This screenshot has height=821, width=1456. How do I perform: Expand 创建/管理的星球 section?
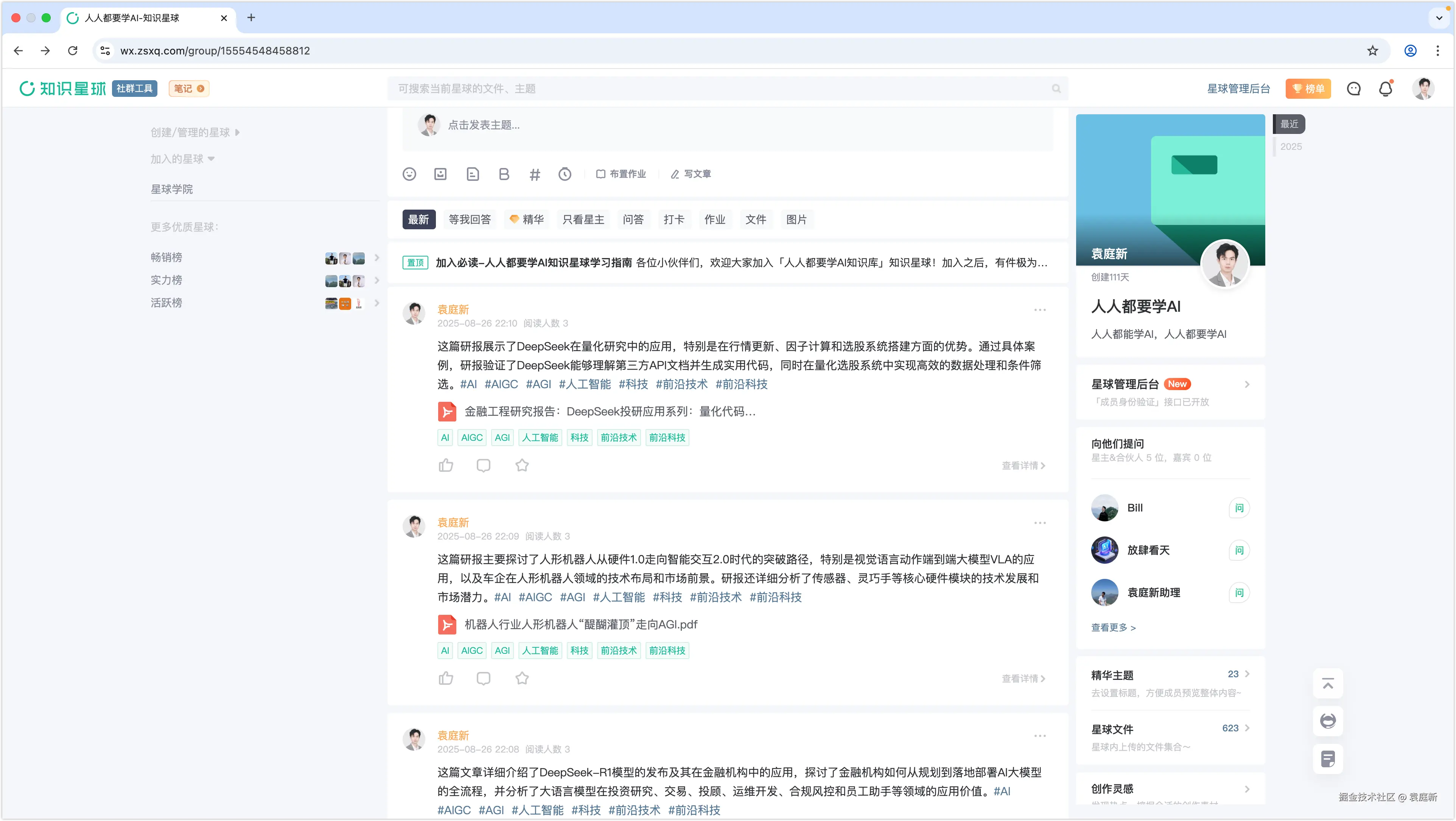[195, 132]
